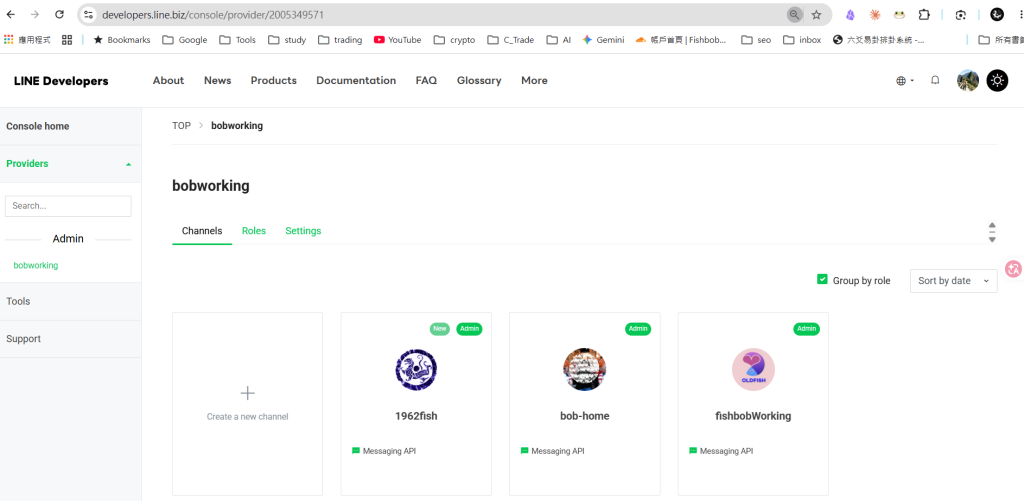Image resolution: width=1024 pixels, height=501 pixels.
Task: Open the seo bookmarks folder
Action: [756, 40]
